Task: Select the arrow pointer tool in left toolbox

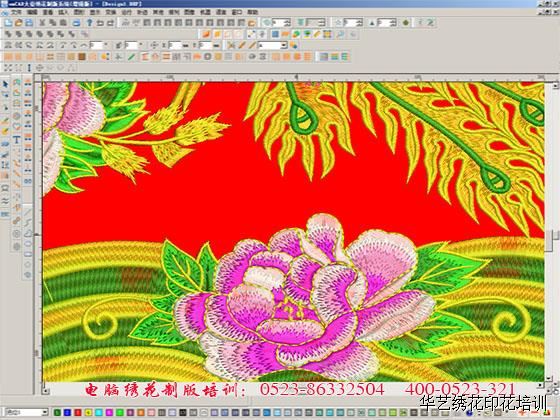Action: [5, 84]
